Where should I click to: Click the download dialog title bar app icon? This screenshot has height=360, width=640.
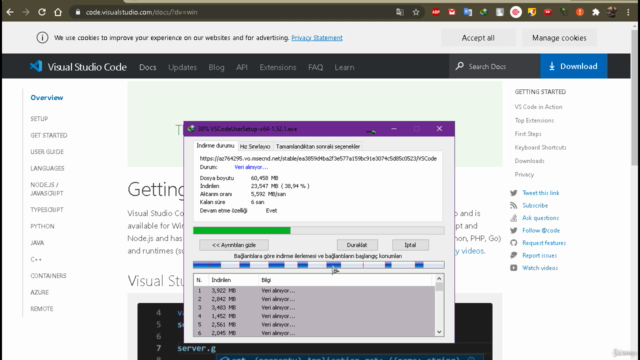pos(191,129)
